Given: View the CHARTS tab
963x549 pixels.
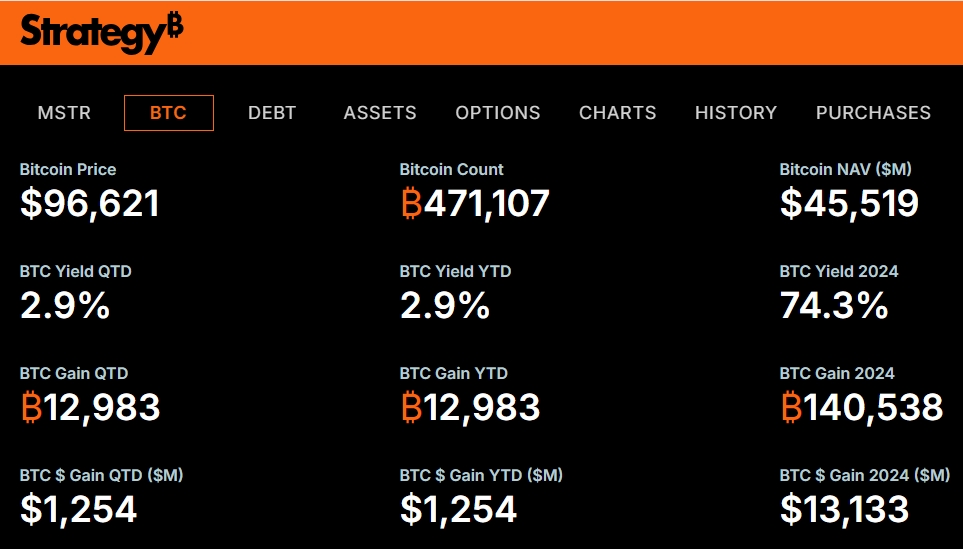Looking at the screenshot, I should point(618,113).
